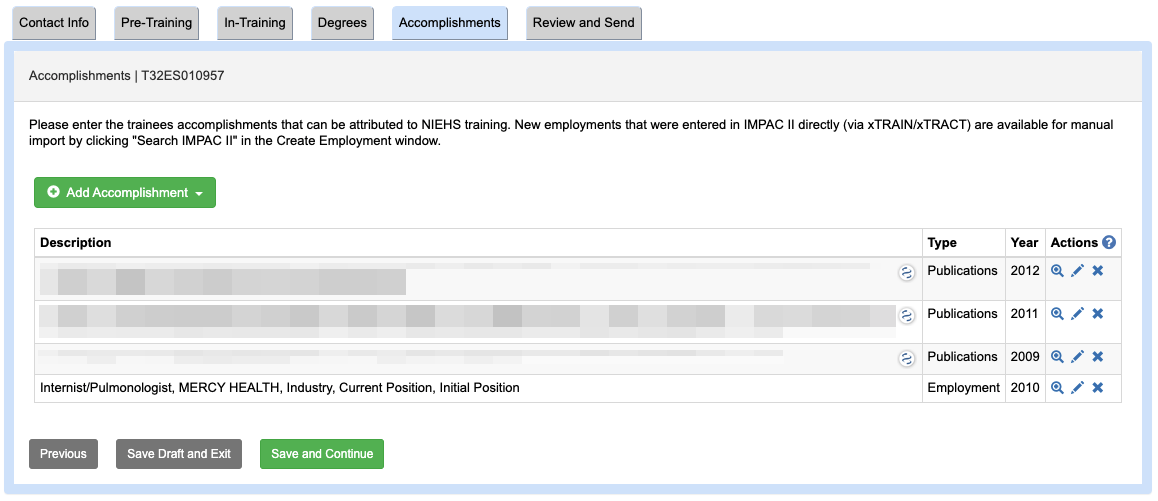The image size is (1158, 501).
Task: Edit the Mercy Health employment entry
Action: tap(1077, 388)
